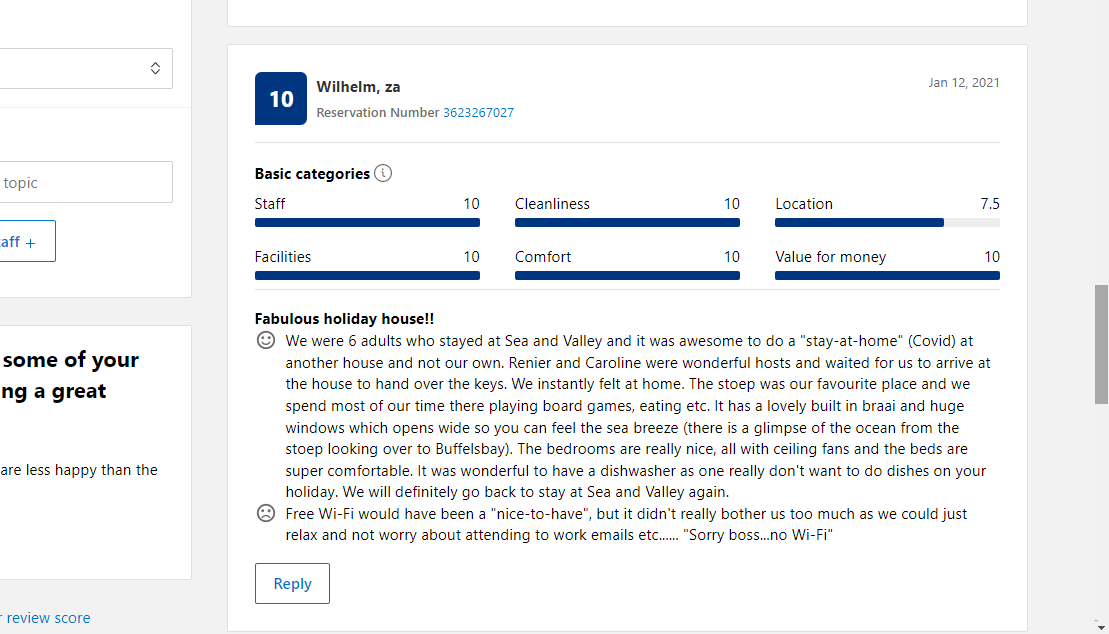Click the Reply button under the review
The image size is (1109, 634).
pyautogui.click(x=292, y=584)
